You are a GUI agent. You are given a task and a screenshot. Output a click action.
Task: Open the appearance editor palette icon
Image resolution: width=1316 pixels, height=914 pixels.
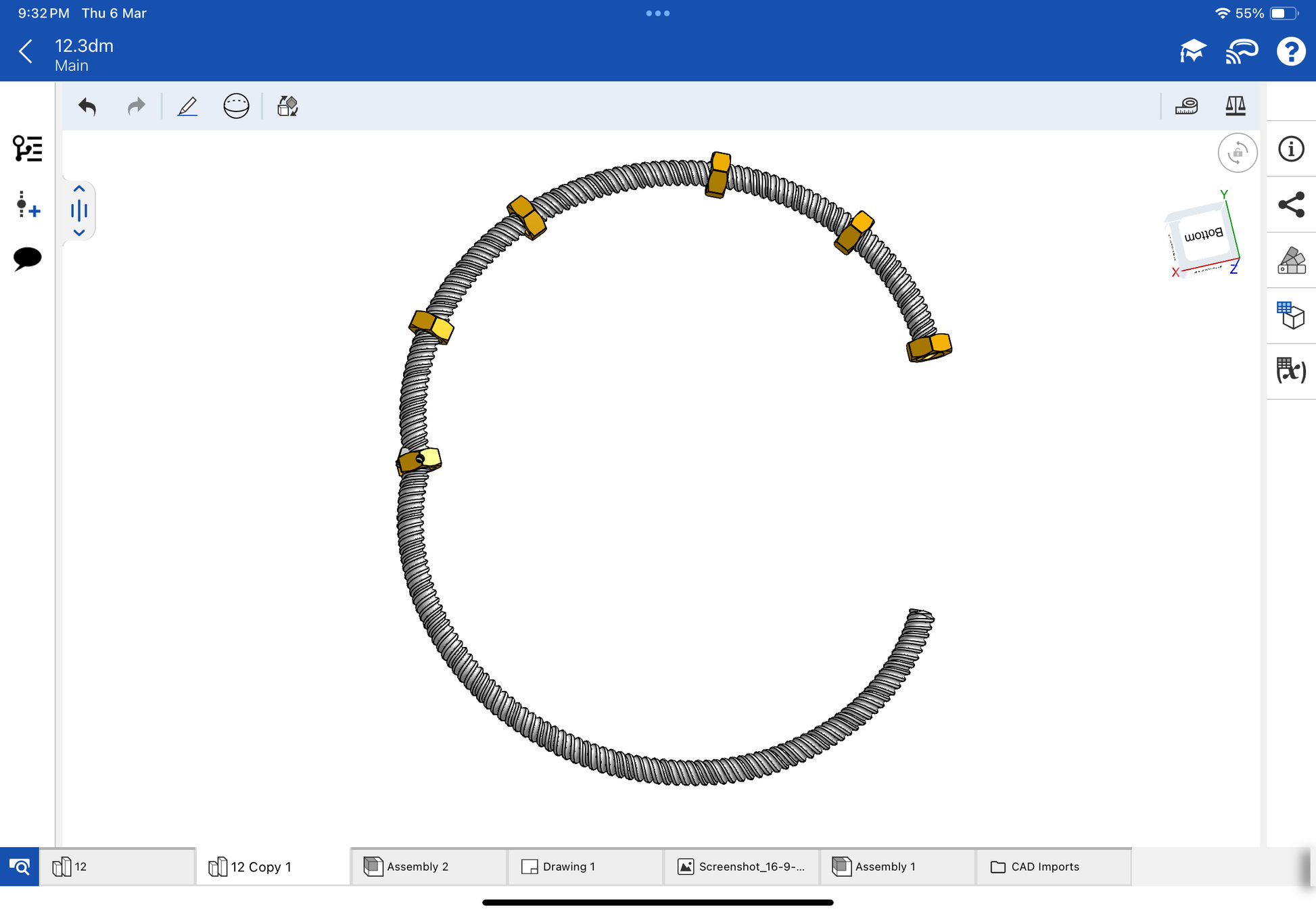click(x=1291, y=260)
